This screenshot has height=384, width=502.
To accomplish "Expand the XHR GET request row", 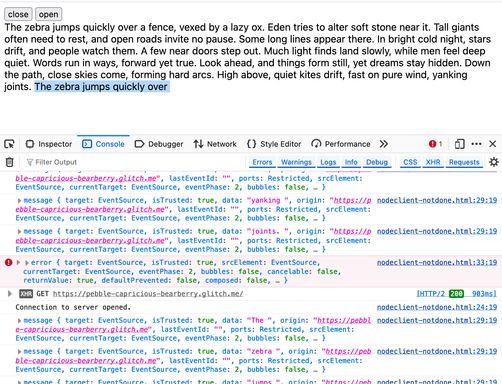I will (x=10, y=294).
